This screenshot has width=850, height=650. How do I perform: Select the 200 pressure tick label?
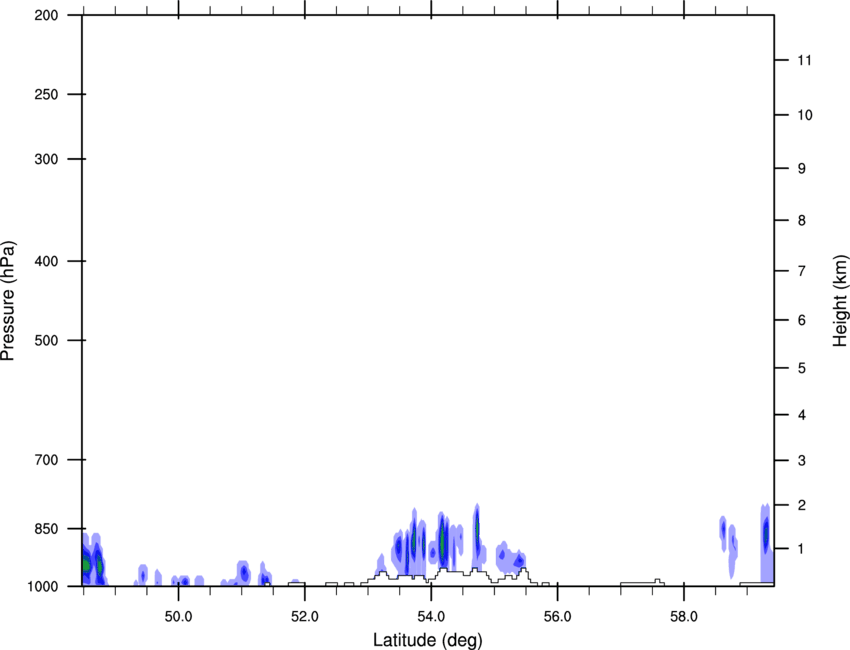[46, 15]
